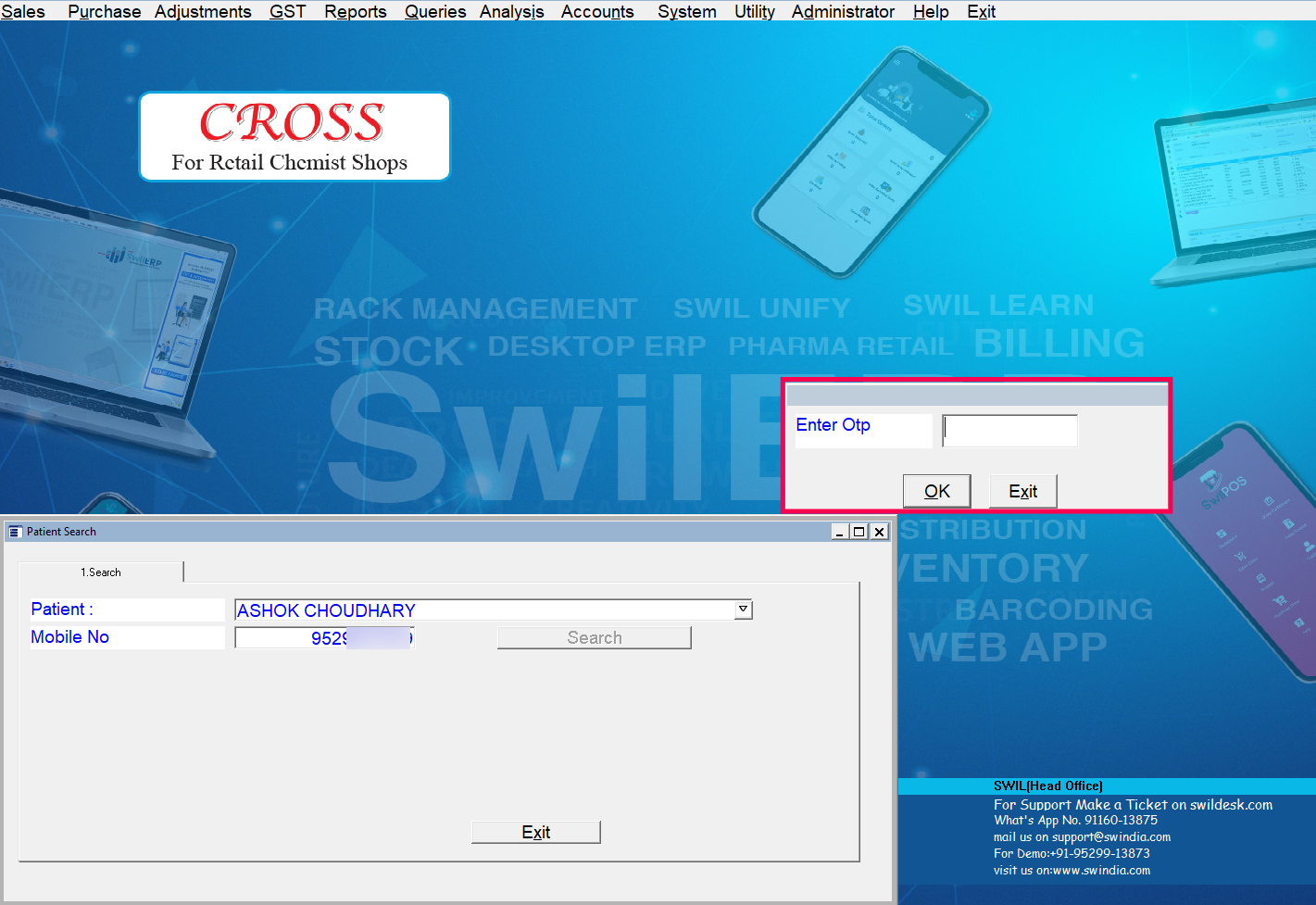Image resolution: width=1316 pixels, height=905 pixels.
Task: Click the www.swindia.com visit line
Action: click(1072, 871)
